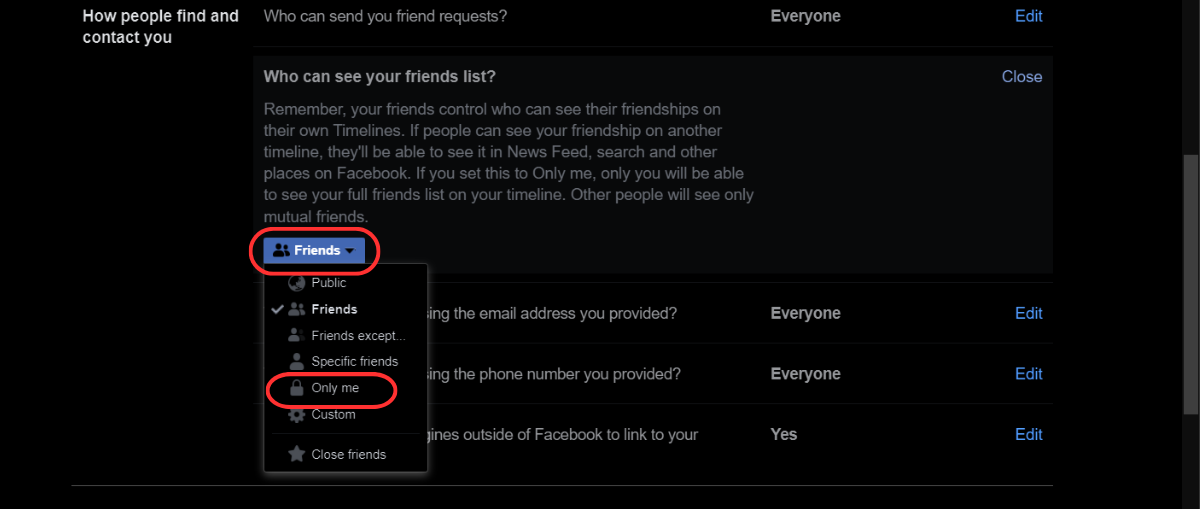
Task: Open the dropdown arrow on the Friends audience button
Action: tap(349, 251)
